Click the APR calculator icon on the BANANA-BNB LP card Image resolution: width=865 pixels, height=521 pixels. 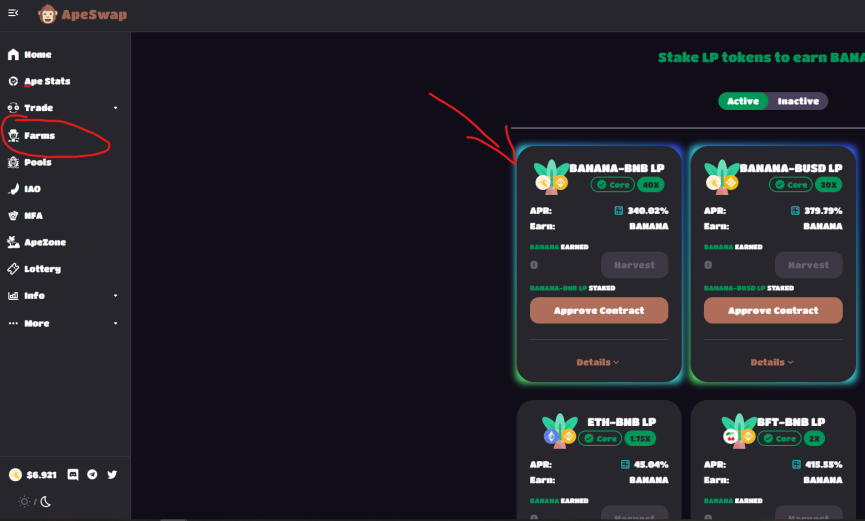click(x=618, y=210)
